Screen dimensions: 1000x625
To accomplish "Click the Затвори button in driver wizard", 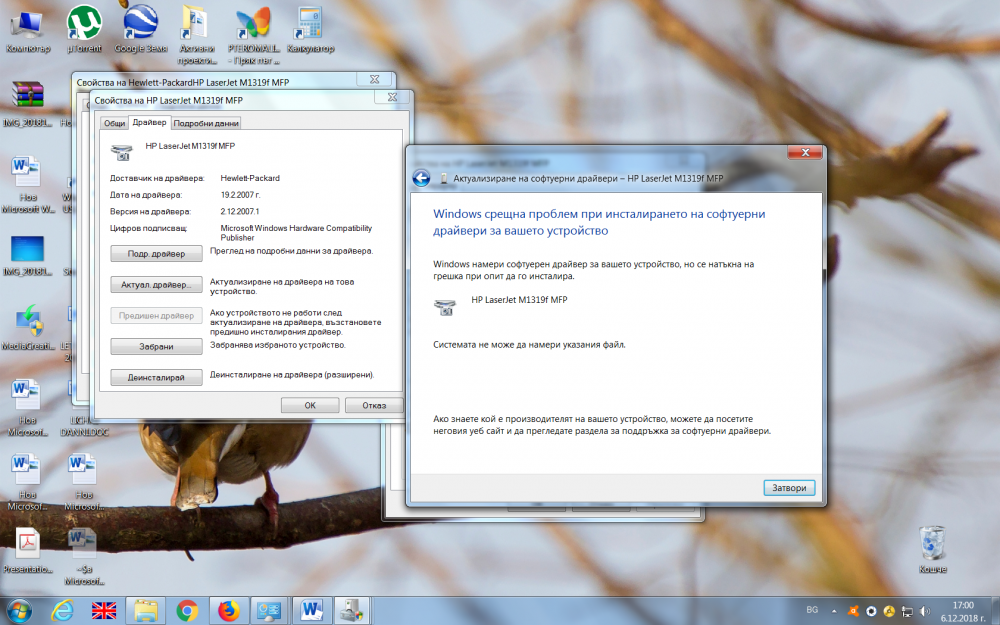I will 789,488.
